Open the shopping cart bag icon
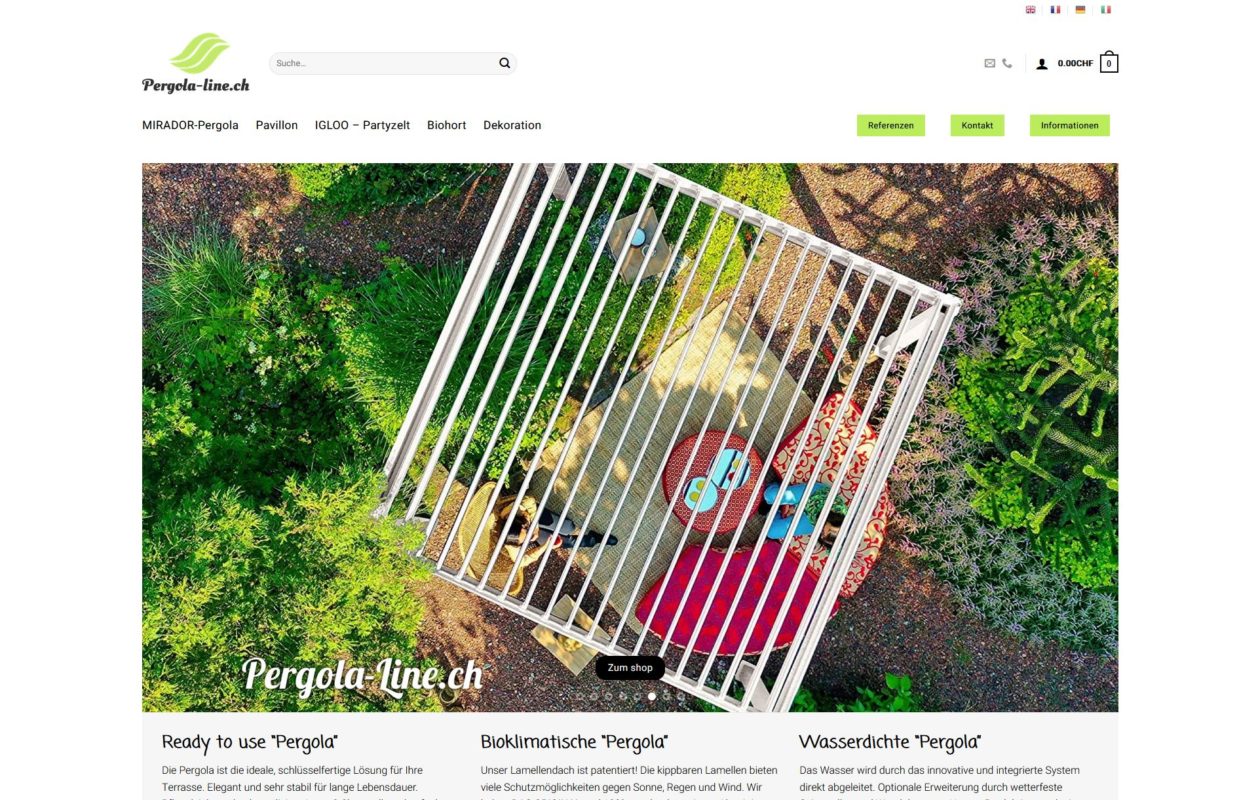This screenshot has width=1258, height=800. pos(1109,63)
